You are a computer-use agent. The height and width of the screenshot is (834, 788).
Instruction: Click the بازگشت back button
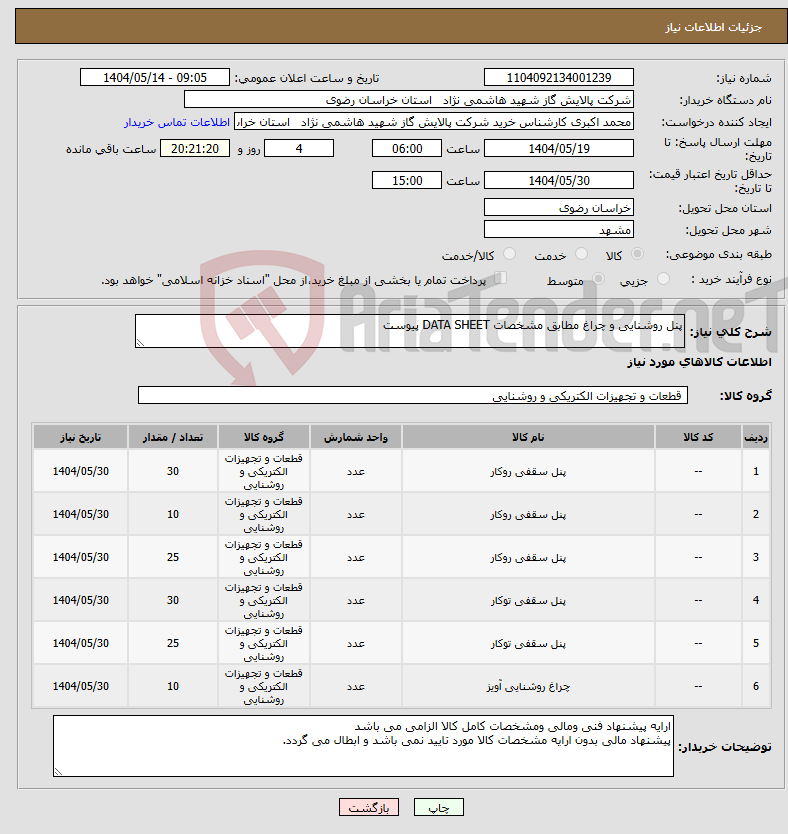pyautogui.click(x=368, y=807)
